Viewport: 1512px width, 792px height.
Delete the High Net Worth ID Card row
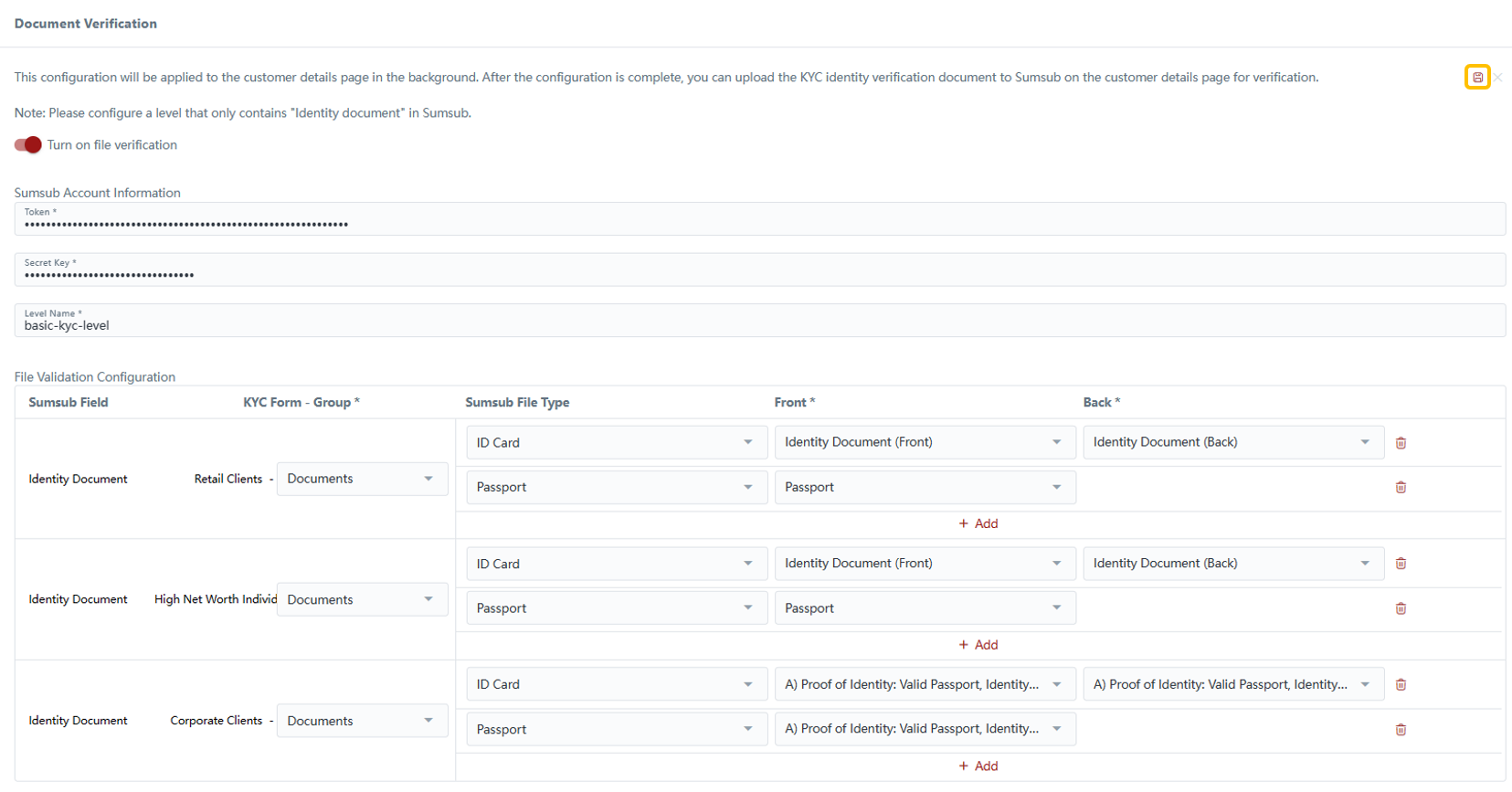coord(1401,564)
